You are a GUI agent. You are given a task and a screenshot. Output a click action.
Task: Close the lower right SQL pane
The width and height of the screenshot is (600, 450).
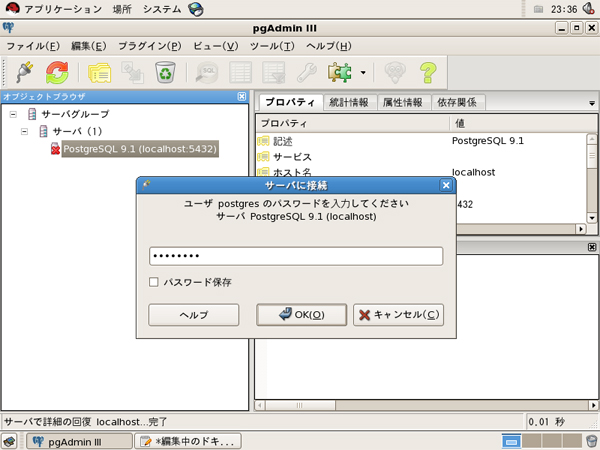pyautogui.click(x=592, y=247)
